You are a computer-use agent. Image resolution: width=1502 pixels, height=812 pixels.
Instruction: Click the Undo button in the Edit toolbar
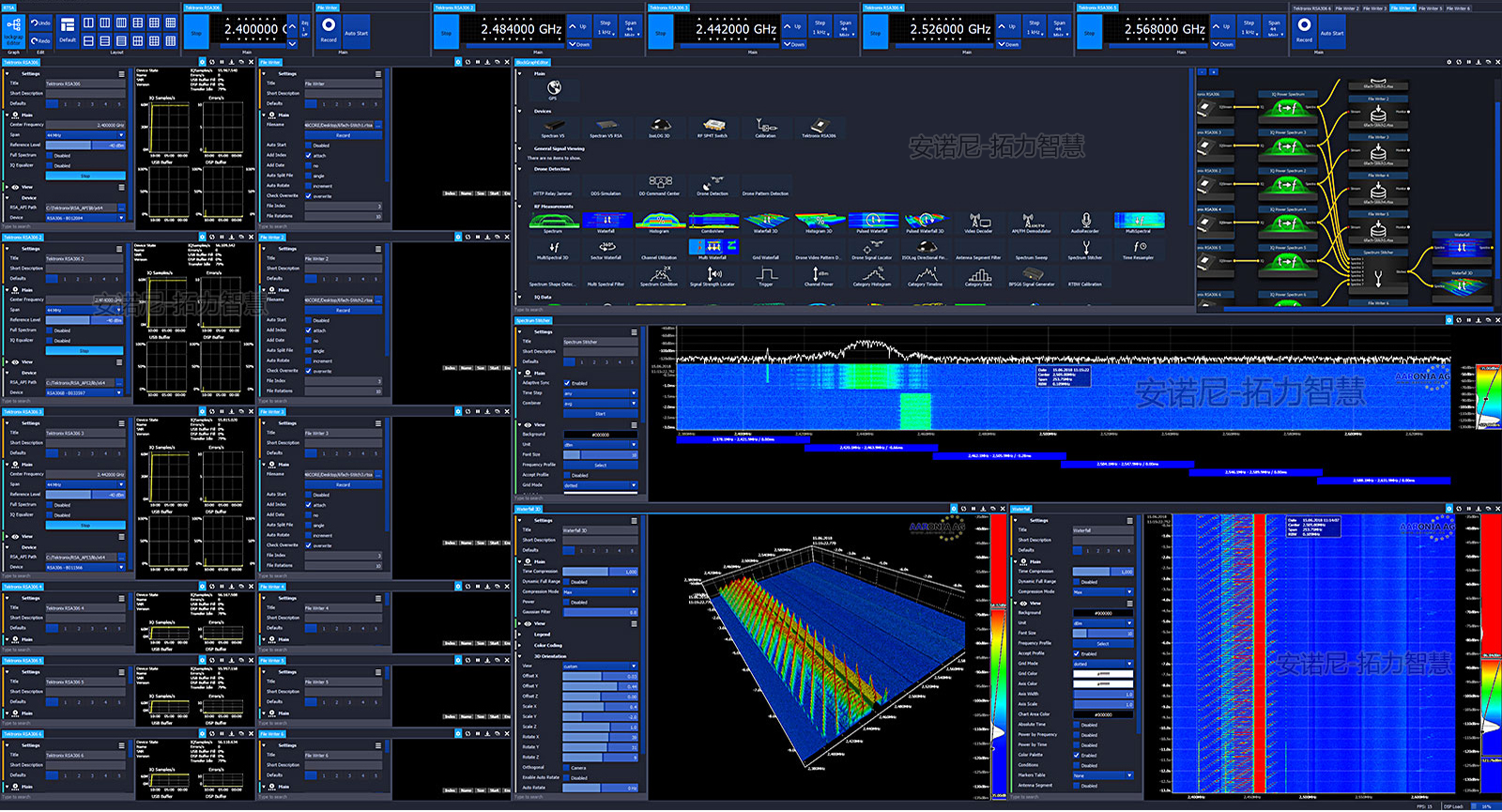(x=40, y=23)
